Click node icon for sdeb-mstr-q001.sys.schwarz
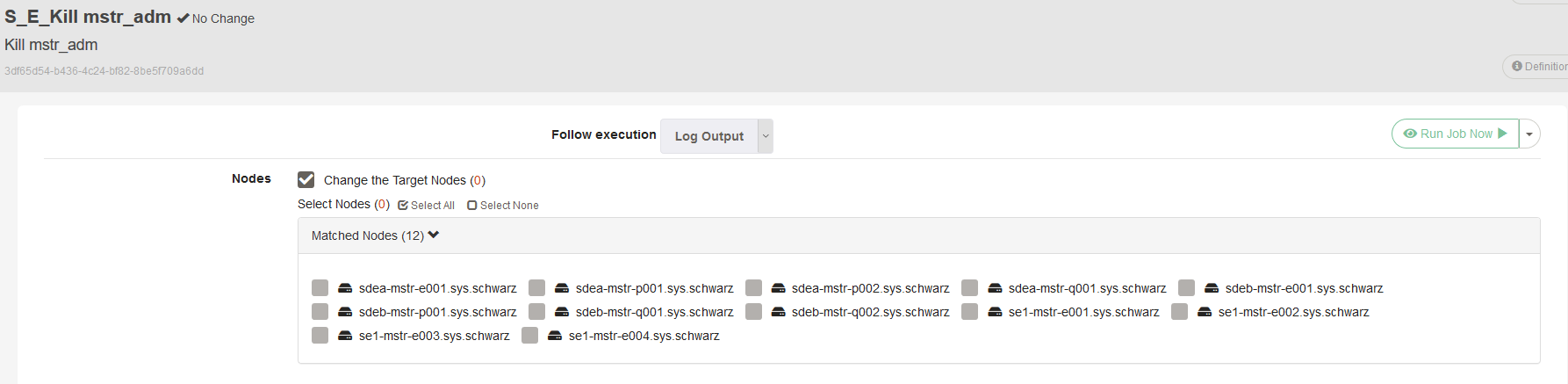Screen dimensions: 1568x384 [x=562, y=312]
